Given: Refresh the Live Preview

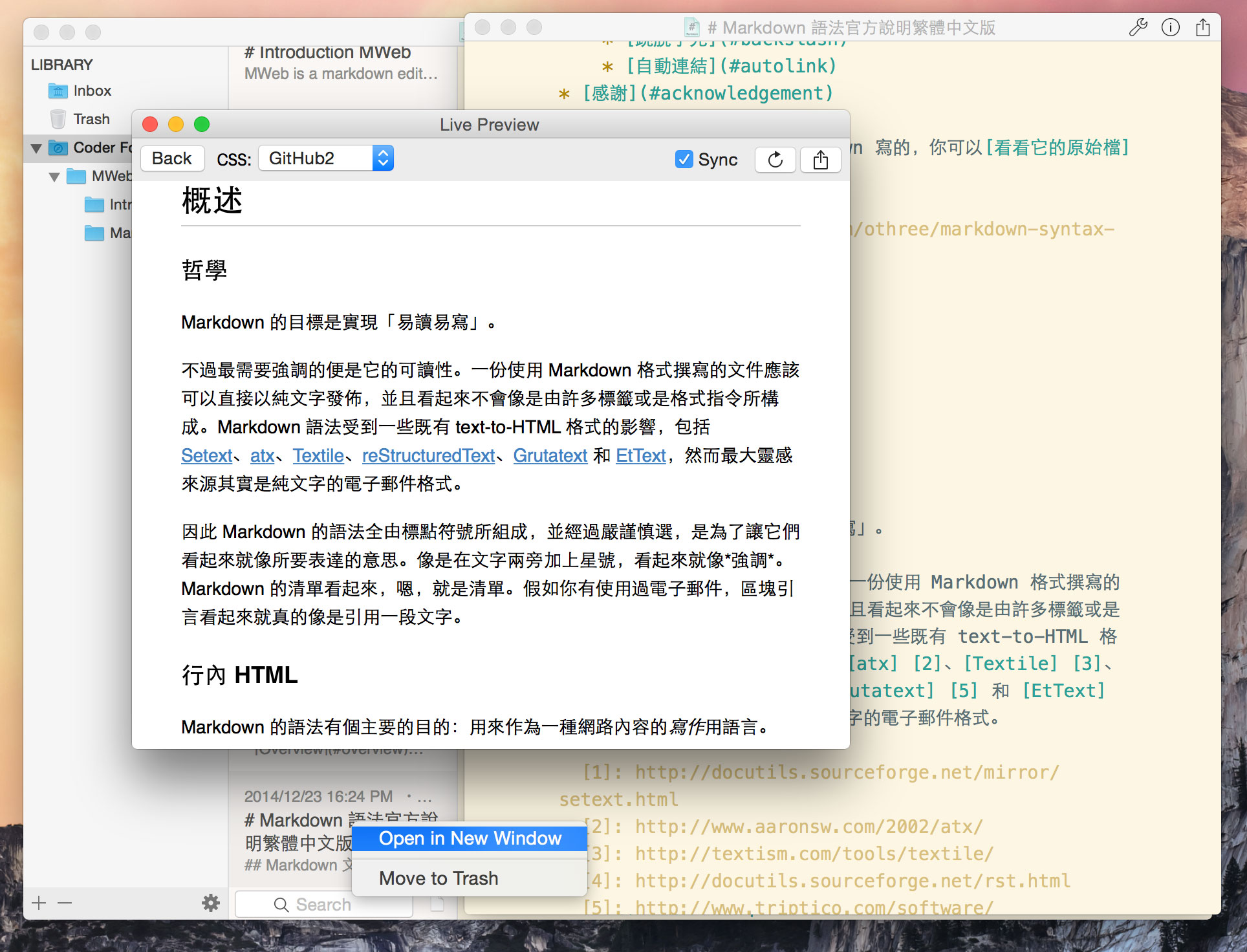Looking at the screenshot, I should click(775, 159).
